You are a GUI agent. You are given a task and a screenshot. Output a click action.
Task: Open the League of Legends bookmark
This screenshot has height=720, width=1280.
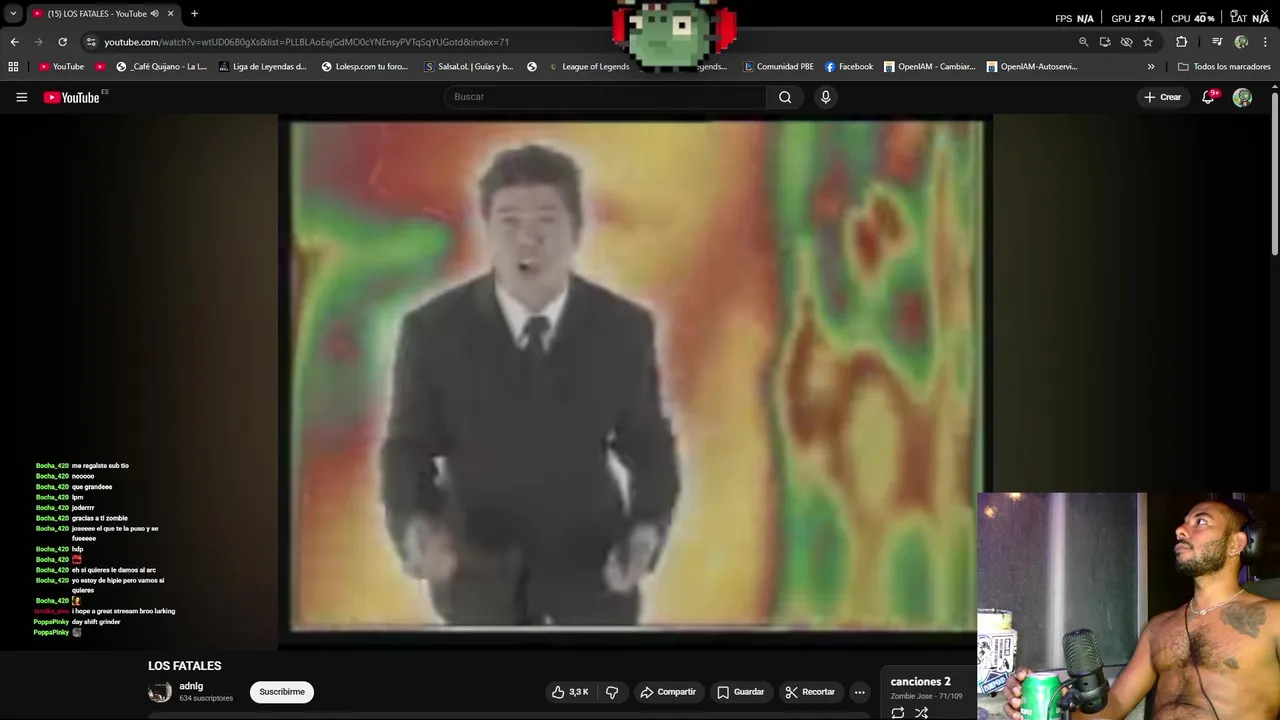click(588, 67)
